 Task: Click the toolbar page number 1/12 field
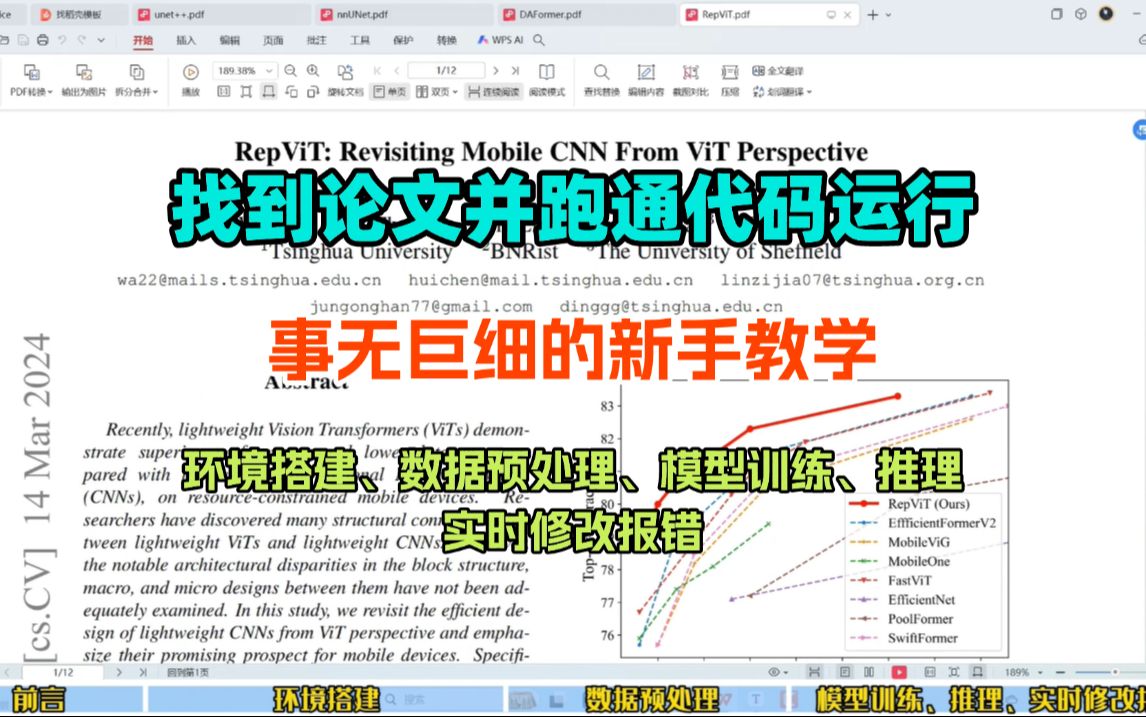tap(447, 71)
